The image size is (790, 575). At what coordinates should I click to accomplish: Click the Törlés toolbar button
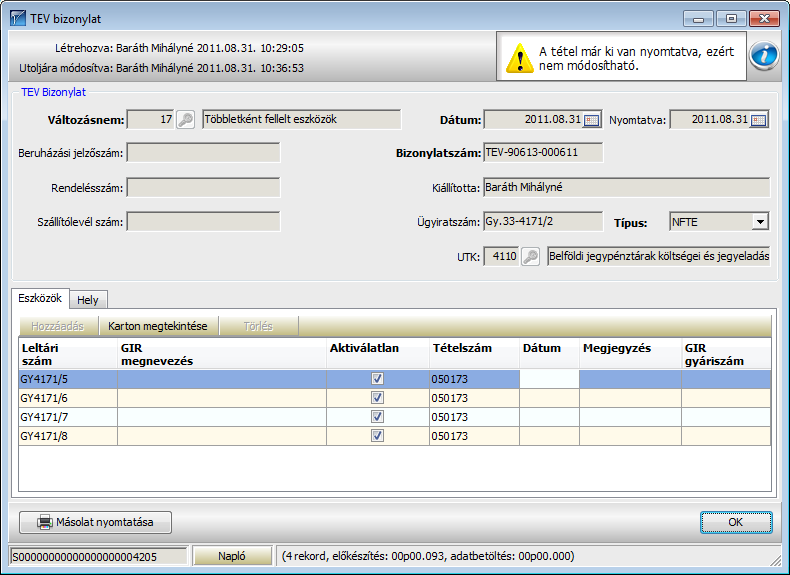258,326
